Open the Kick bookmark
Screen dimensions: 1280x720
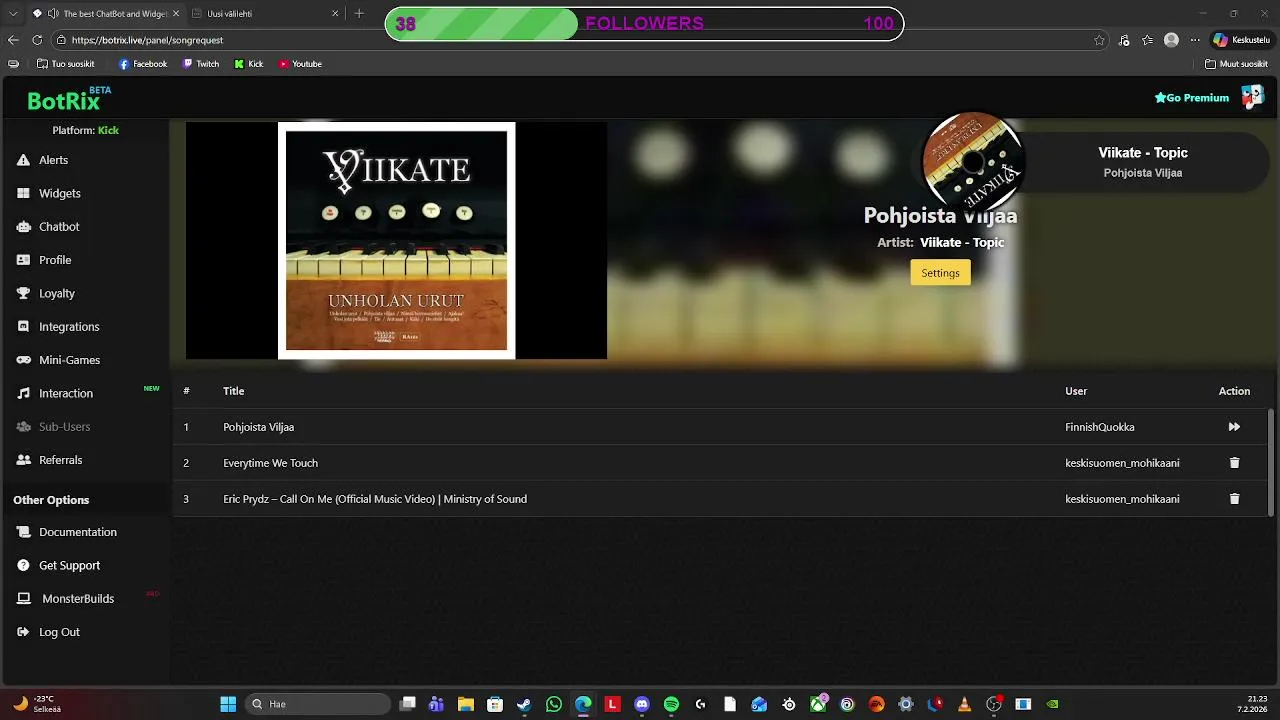coord(249,64)
